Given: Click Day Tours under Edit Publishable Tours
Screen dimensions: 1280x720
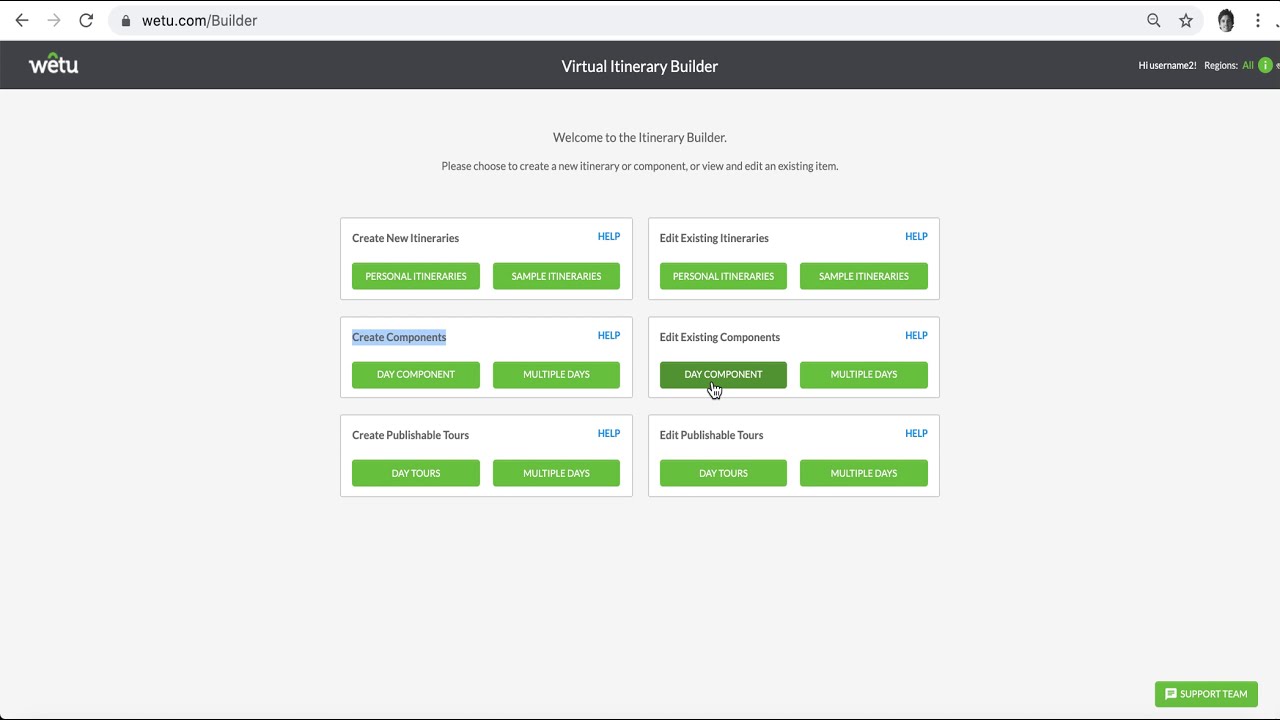Looking at the screenshot, I should pyautogui.click(x=723, y=473).
